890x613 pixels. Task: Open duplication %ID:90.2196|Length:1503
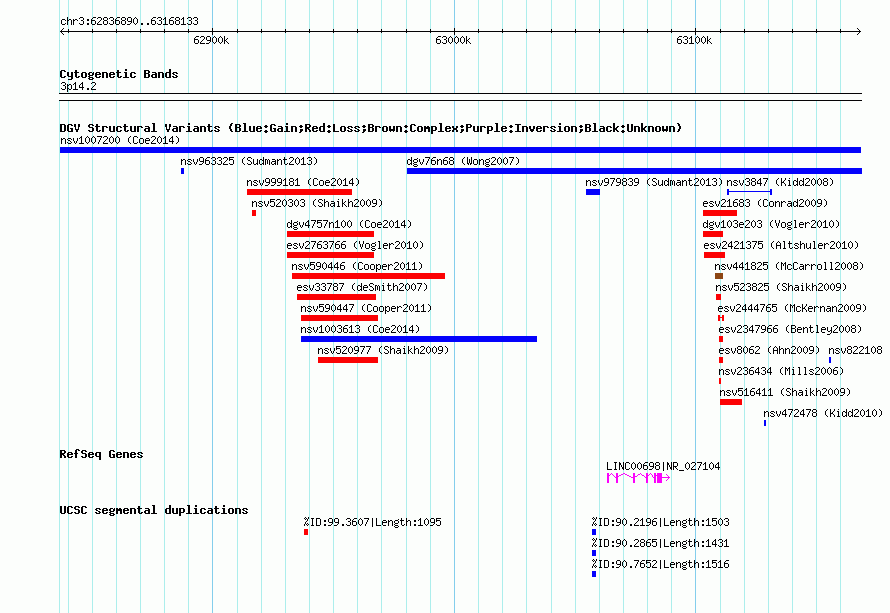[661, 522]
